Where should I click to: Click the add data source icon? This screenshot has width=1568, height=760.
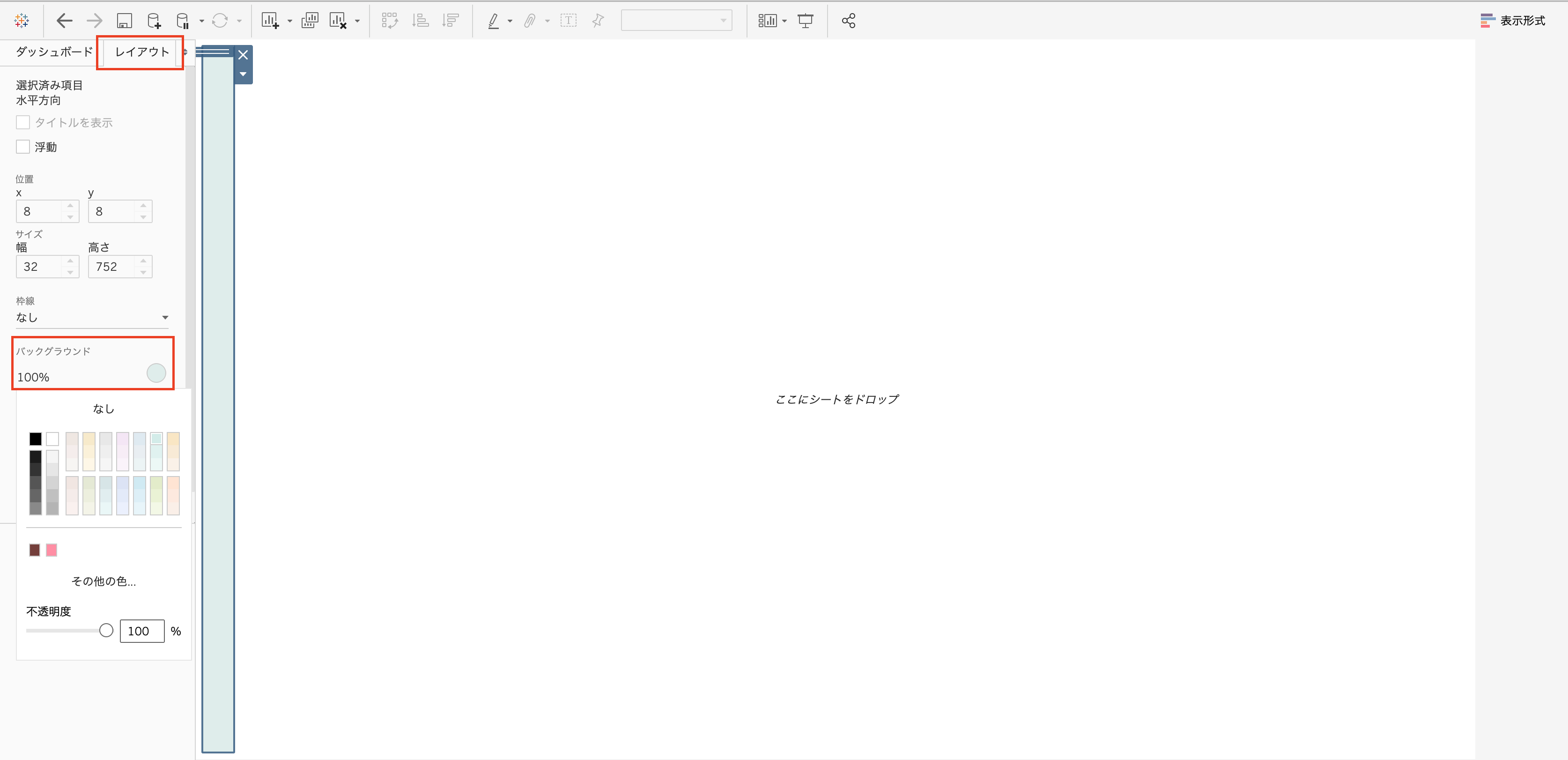tap(154, 21)
